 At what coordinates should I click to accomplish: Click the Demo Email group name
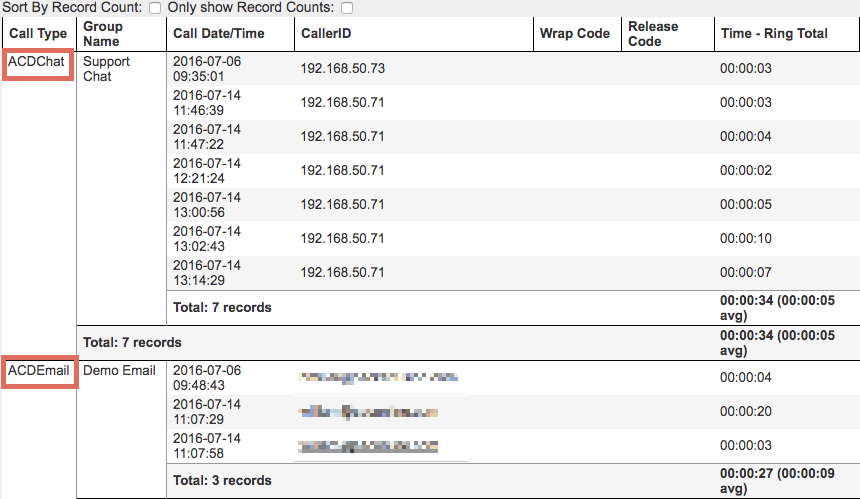pyautogui.click(x=119, y=371)
